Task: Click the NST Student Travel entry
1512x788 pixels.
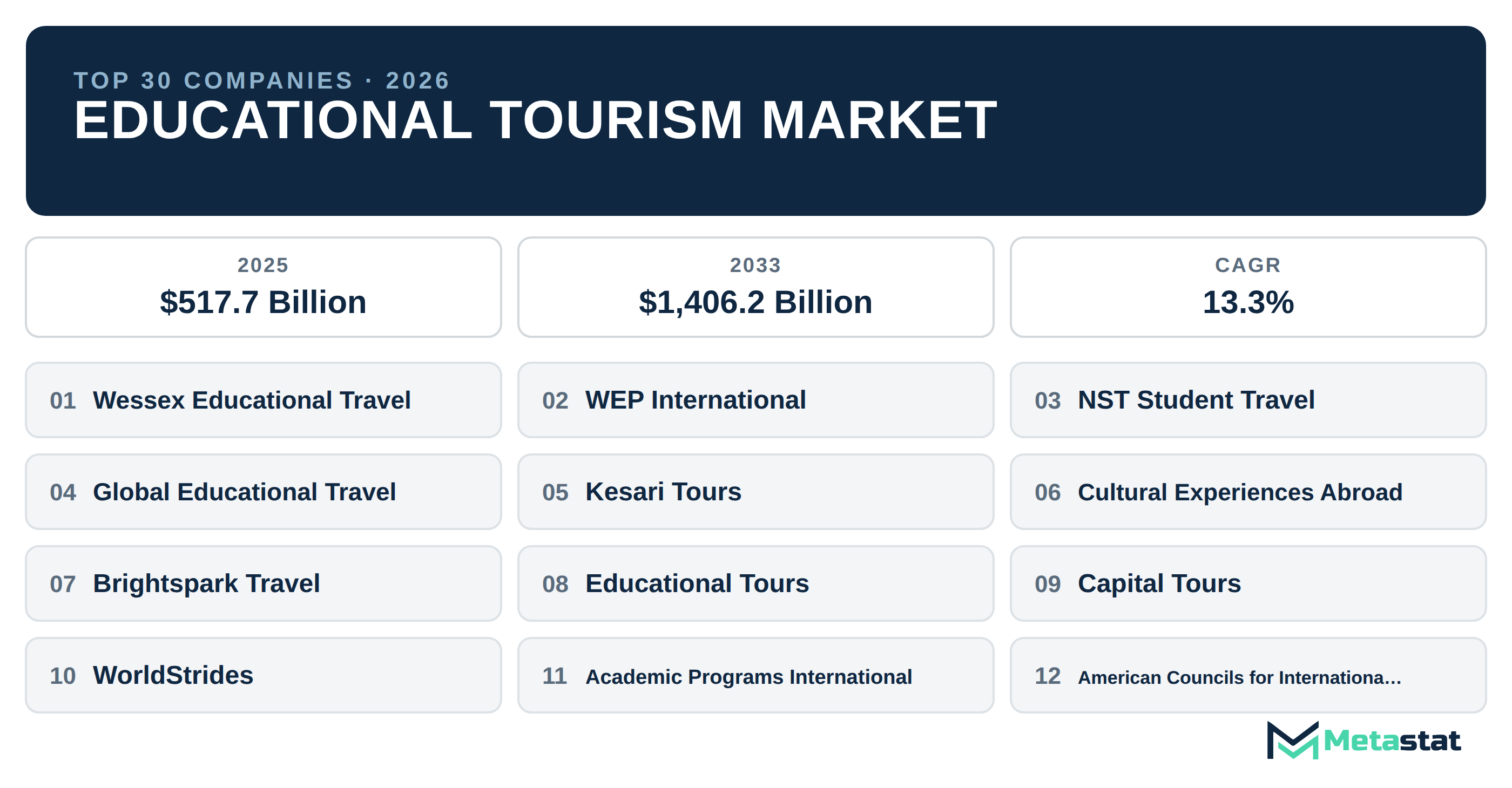Action: [1248, 400]
